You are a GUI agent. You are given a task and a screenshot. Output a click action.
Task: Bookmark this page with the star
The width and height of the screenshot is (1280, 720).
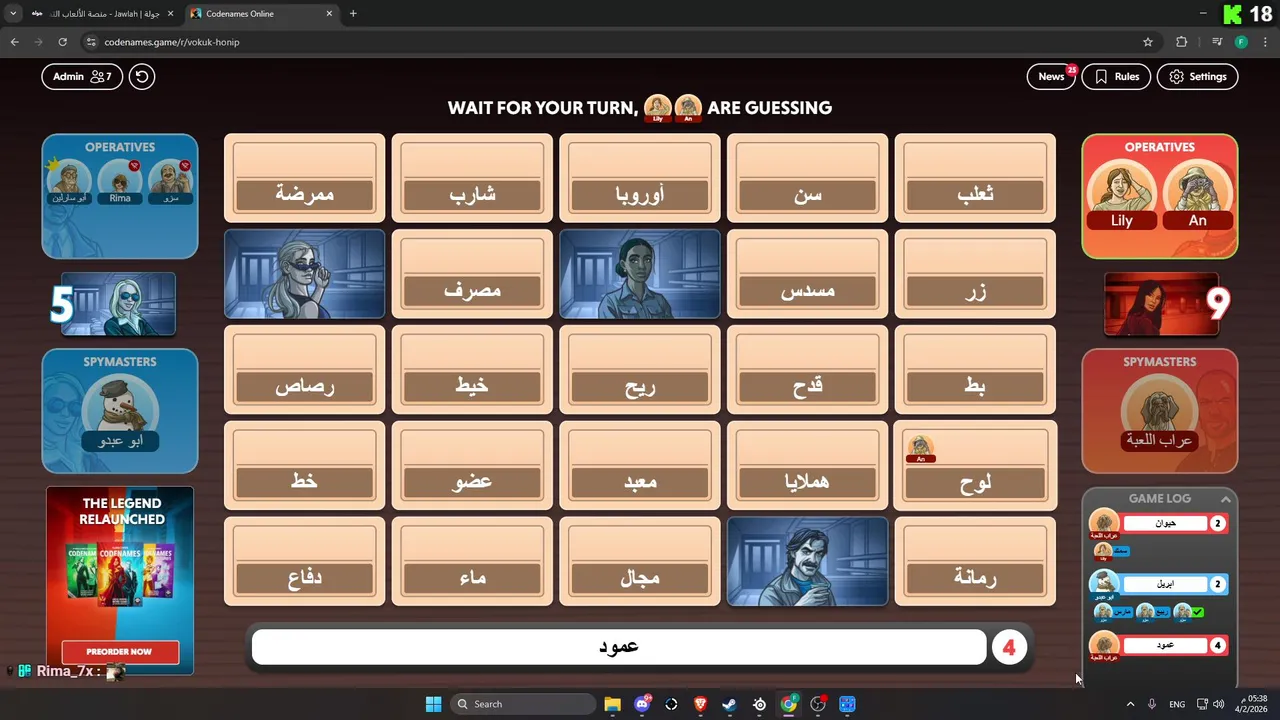[x=1148, y=42]
